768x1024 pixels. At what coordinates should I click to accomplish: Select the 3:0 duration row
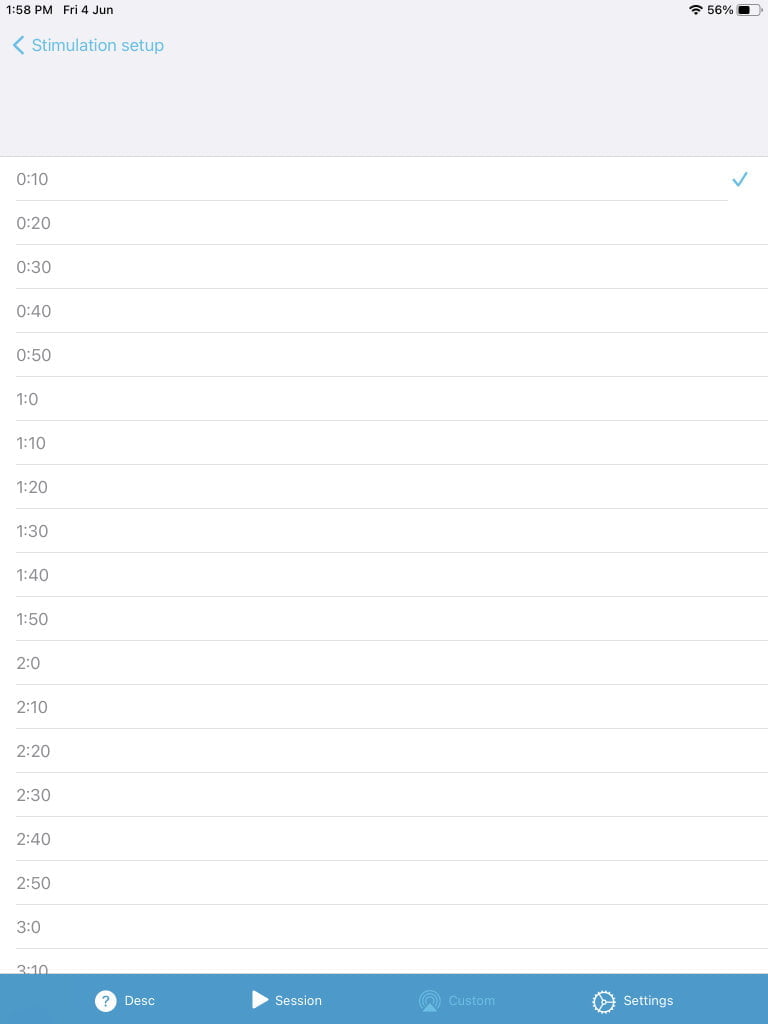click(x=384, y=927)
